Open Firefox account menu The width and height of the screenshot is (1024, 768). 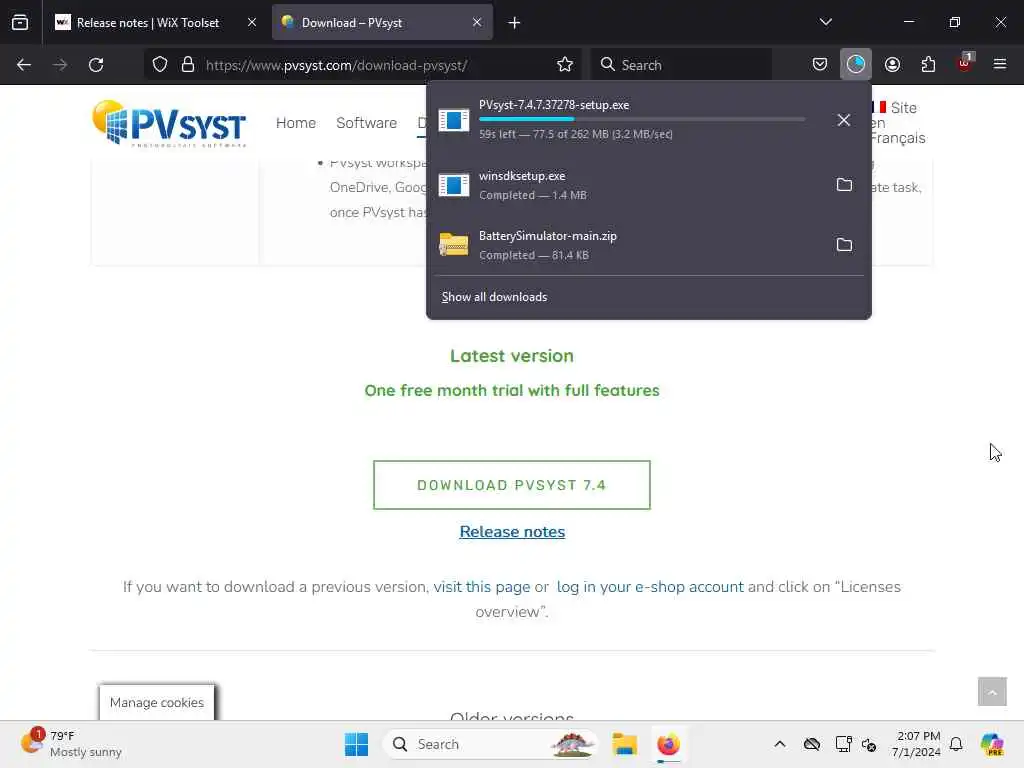(892, 64)
